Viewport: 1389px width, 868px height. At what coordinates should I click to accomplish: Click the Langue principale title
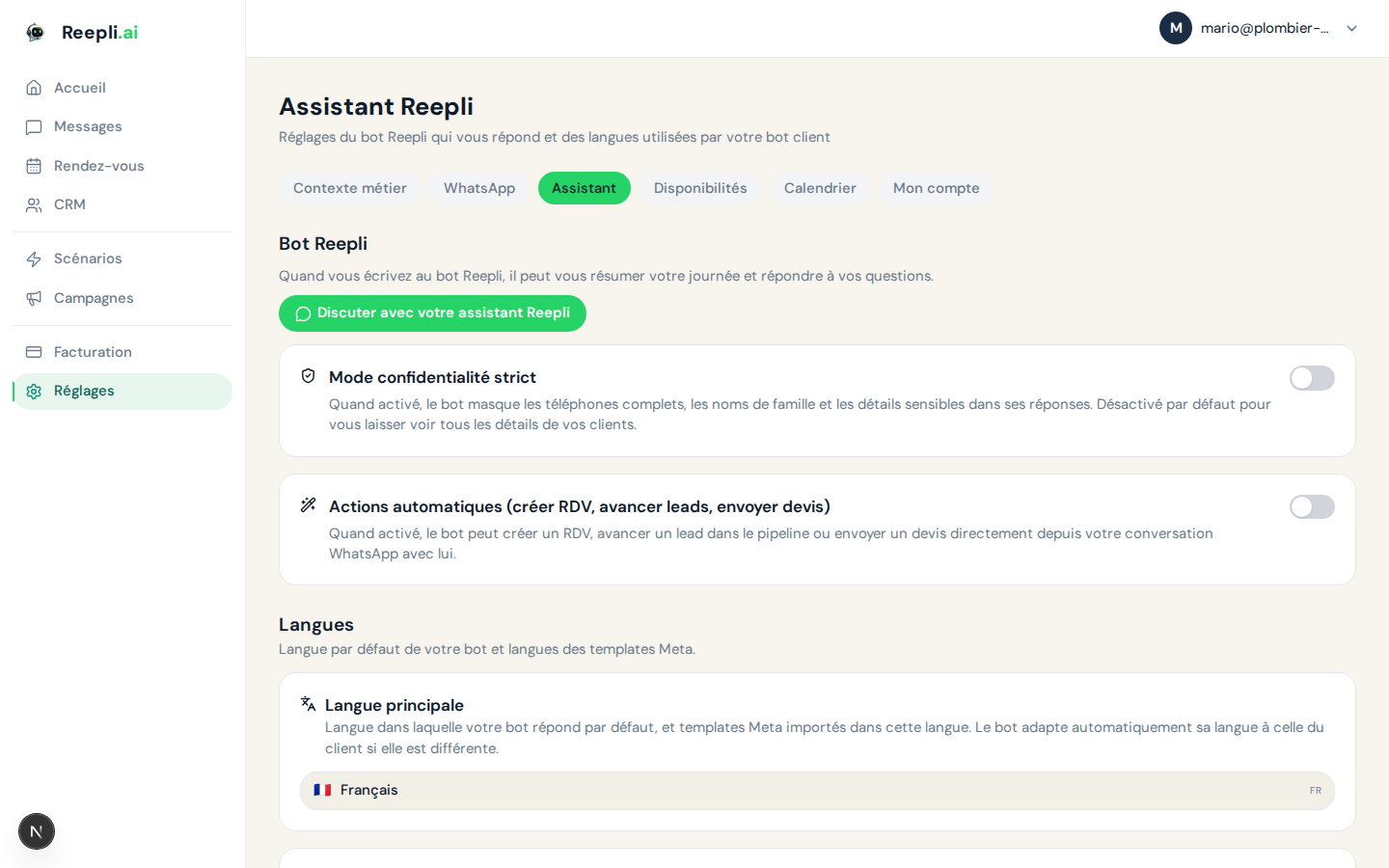(x=395, y=705)
